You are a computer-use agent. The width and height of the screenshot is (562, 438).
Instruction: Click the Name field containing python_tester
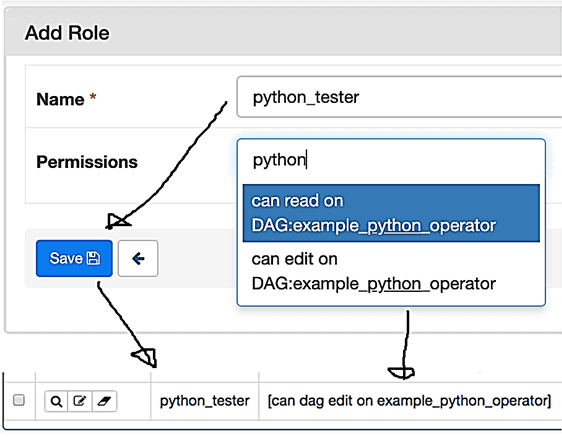pyautogui.click(x=399, y=97)
